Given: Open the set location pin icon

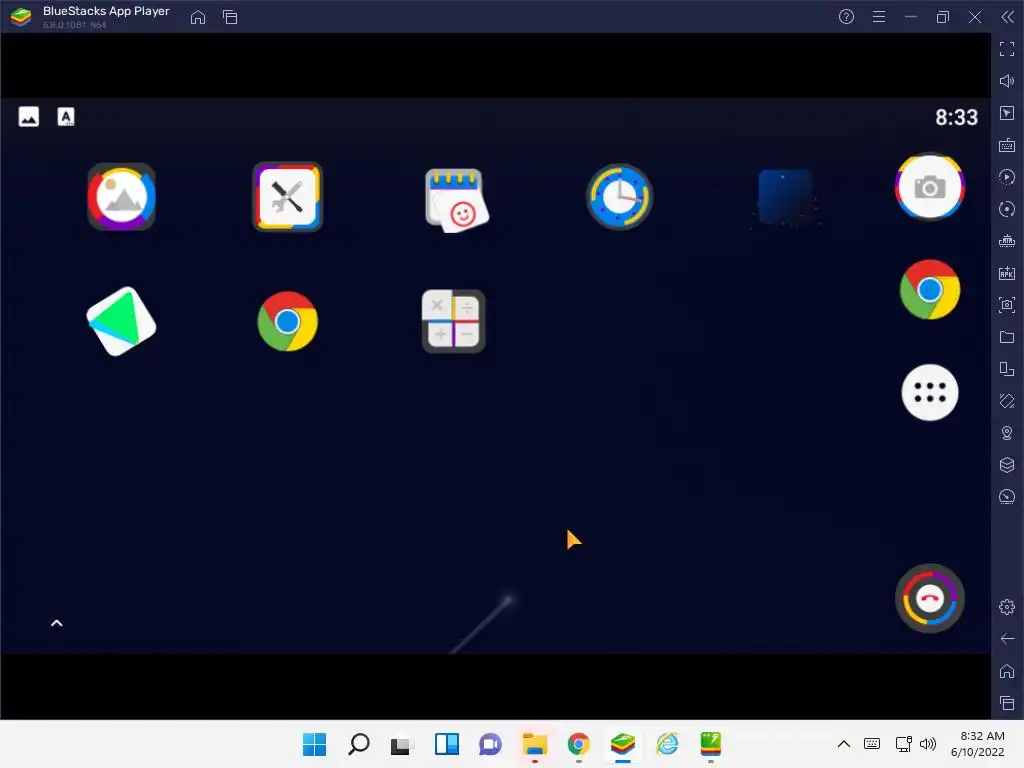Looking at the screenshot, I should pyautogui.click(x=1007, y=433).
